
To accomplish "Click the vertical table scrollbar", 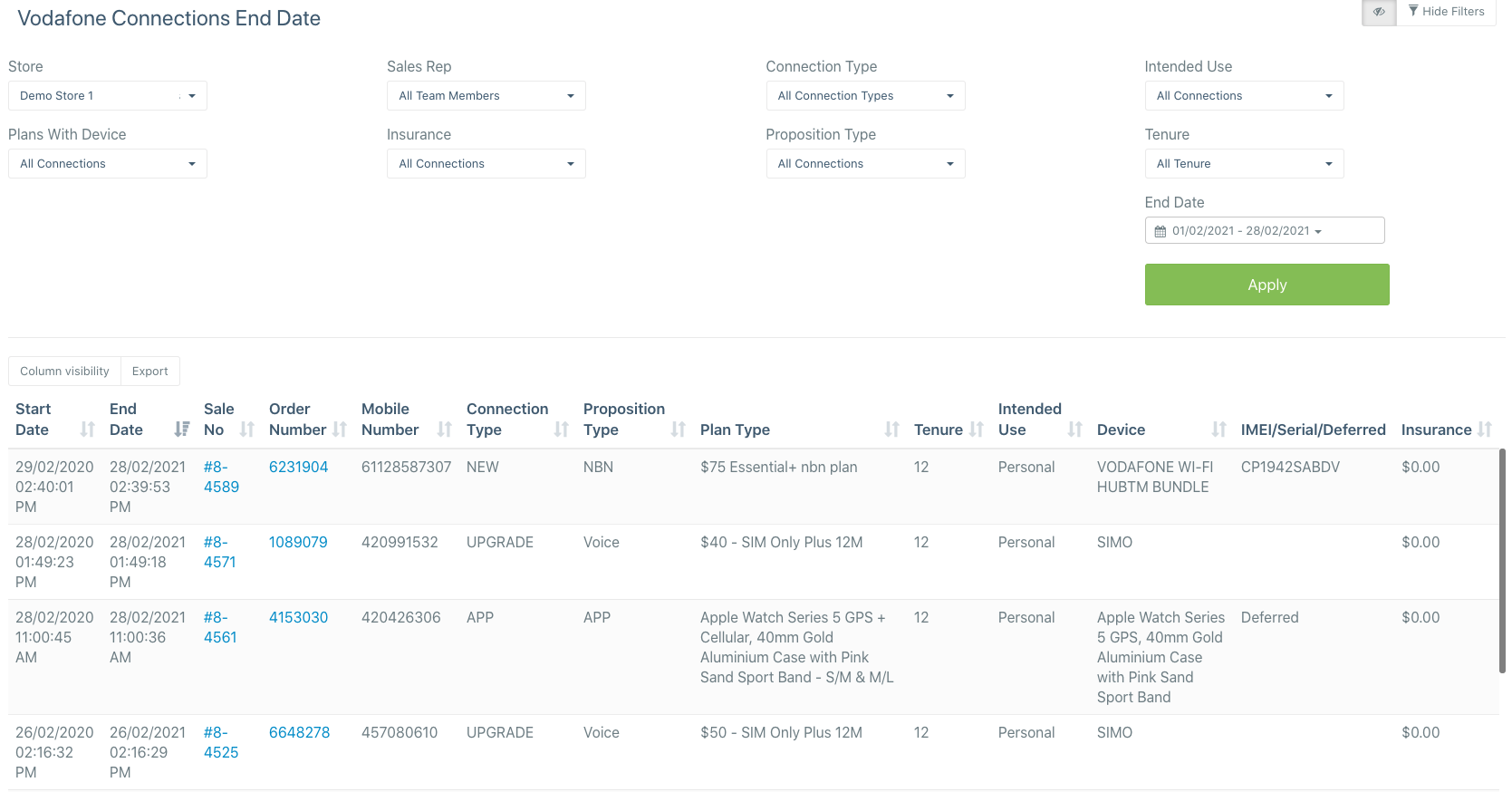I will coord(1502,560).
